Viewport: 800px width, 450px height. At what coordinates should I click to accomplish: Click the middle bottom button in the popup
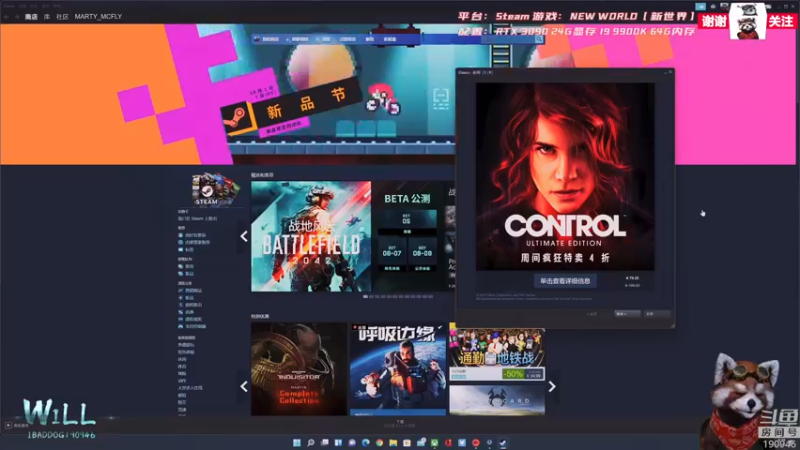coord(628,314)
